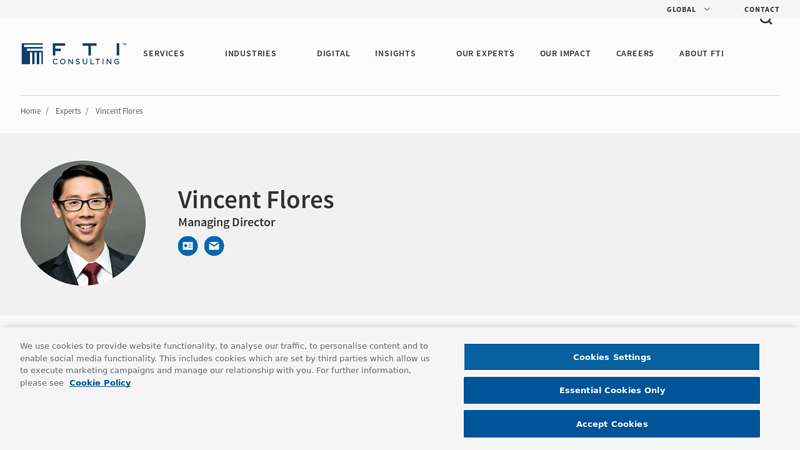Open Cookies Settings
The height and width of the screenshot is (450, 800).
click(x=612, y=357)
